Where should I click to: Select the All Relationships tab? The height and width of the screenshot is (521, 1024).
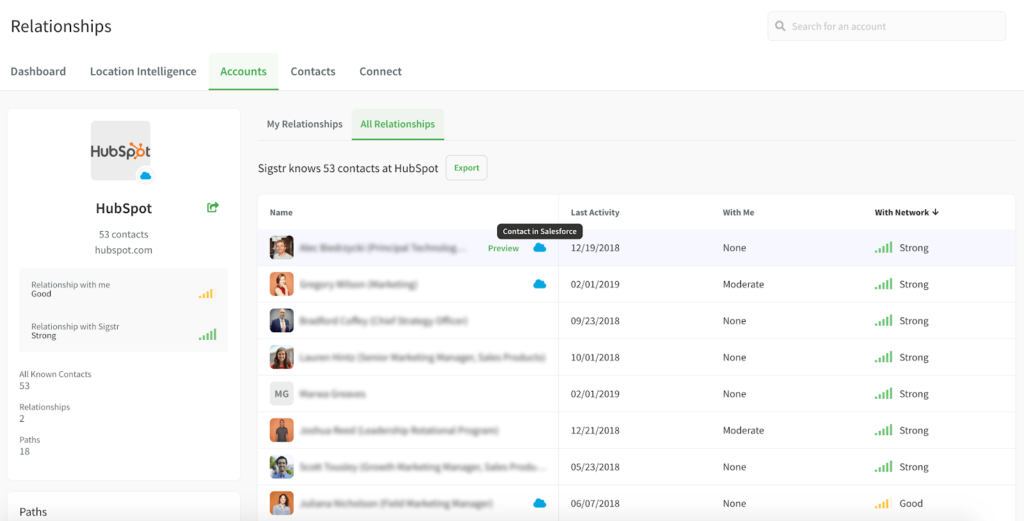398,124
